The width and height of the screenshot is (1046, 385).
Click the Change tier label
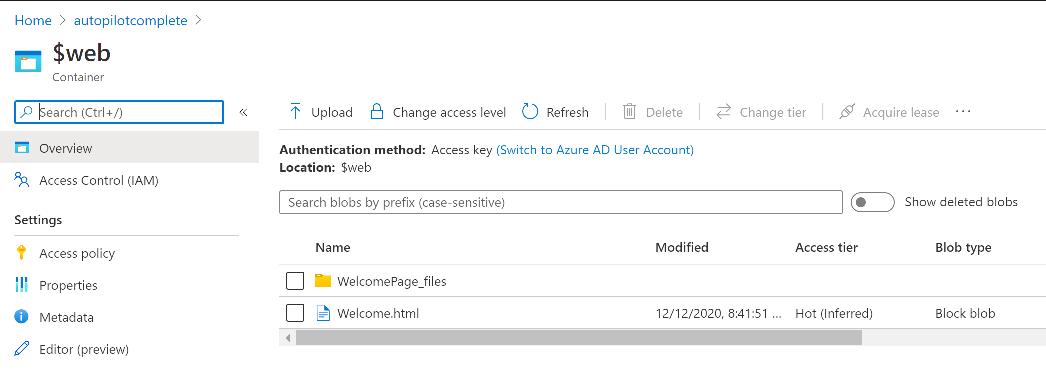[x=772, y=113]
